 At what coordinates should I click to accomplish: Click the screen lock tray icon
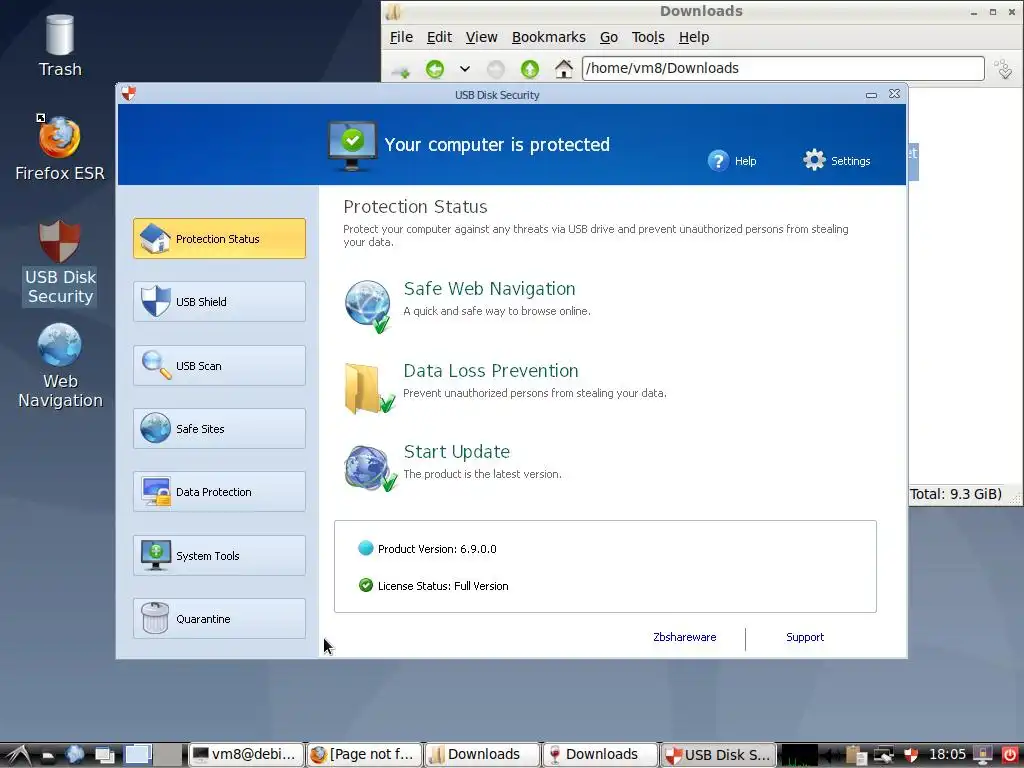(982, 755)
